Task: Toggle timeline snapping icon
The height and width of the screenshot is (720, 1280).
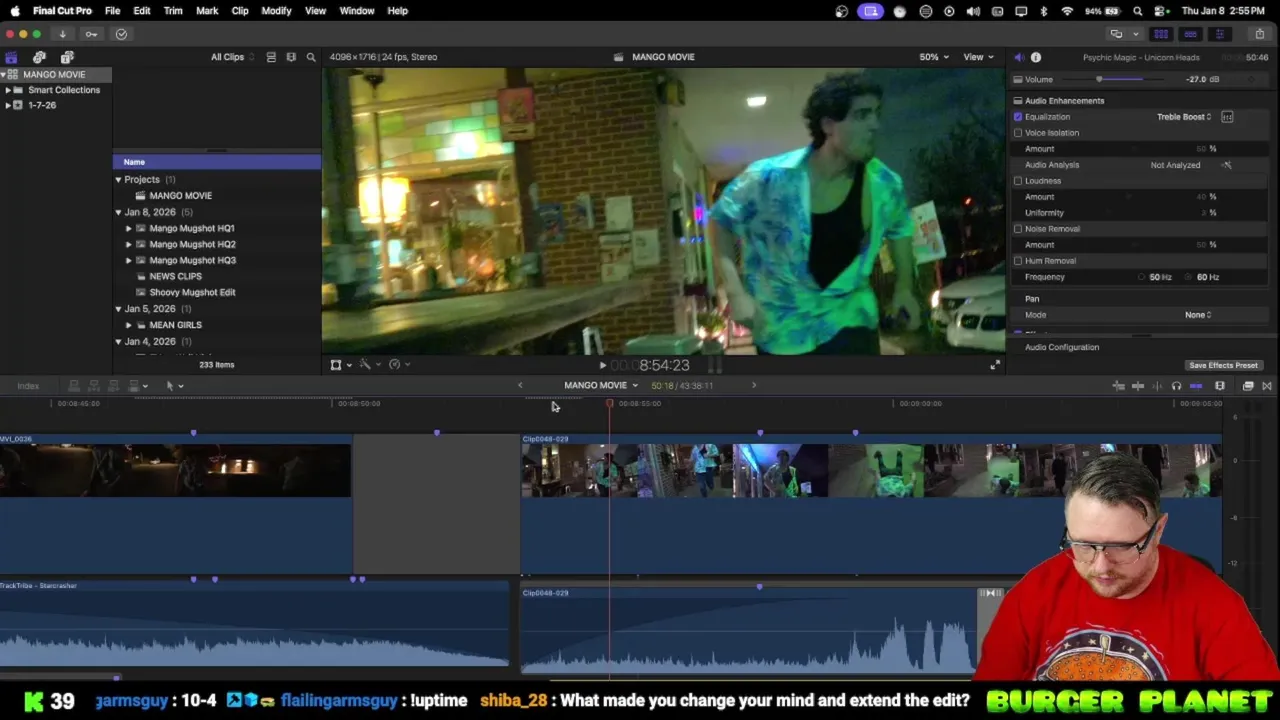Action: point(1196,386)
